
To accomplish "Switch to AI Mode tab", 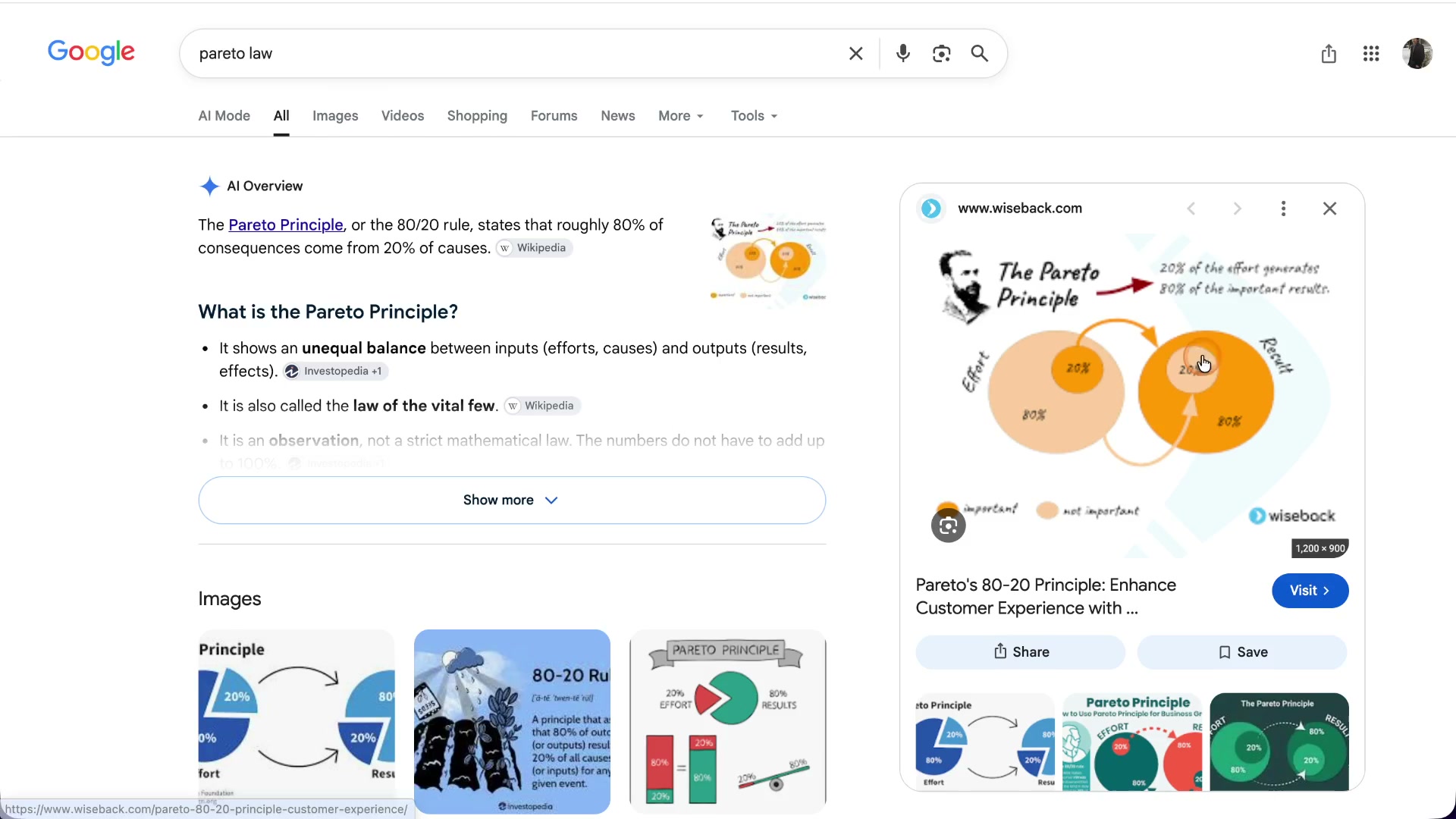I will [224, 116].
